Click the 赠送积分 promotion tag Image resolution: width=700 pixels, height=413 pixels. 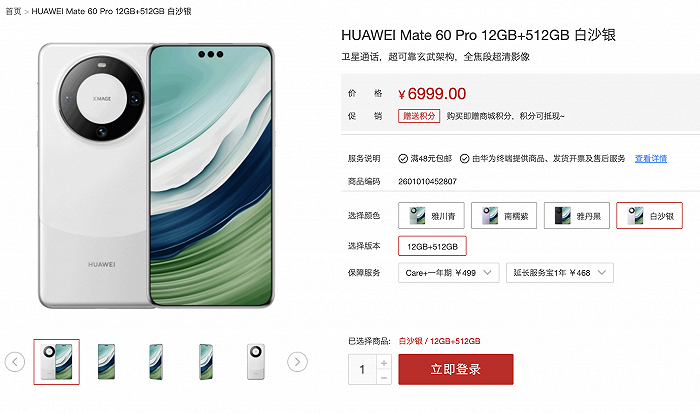tap(419, 116)
